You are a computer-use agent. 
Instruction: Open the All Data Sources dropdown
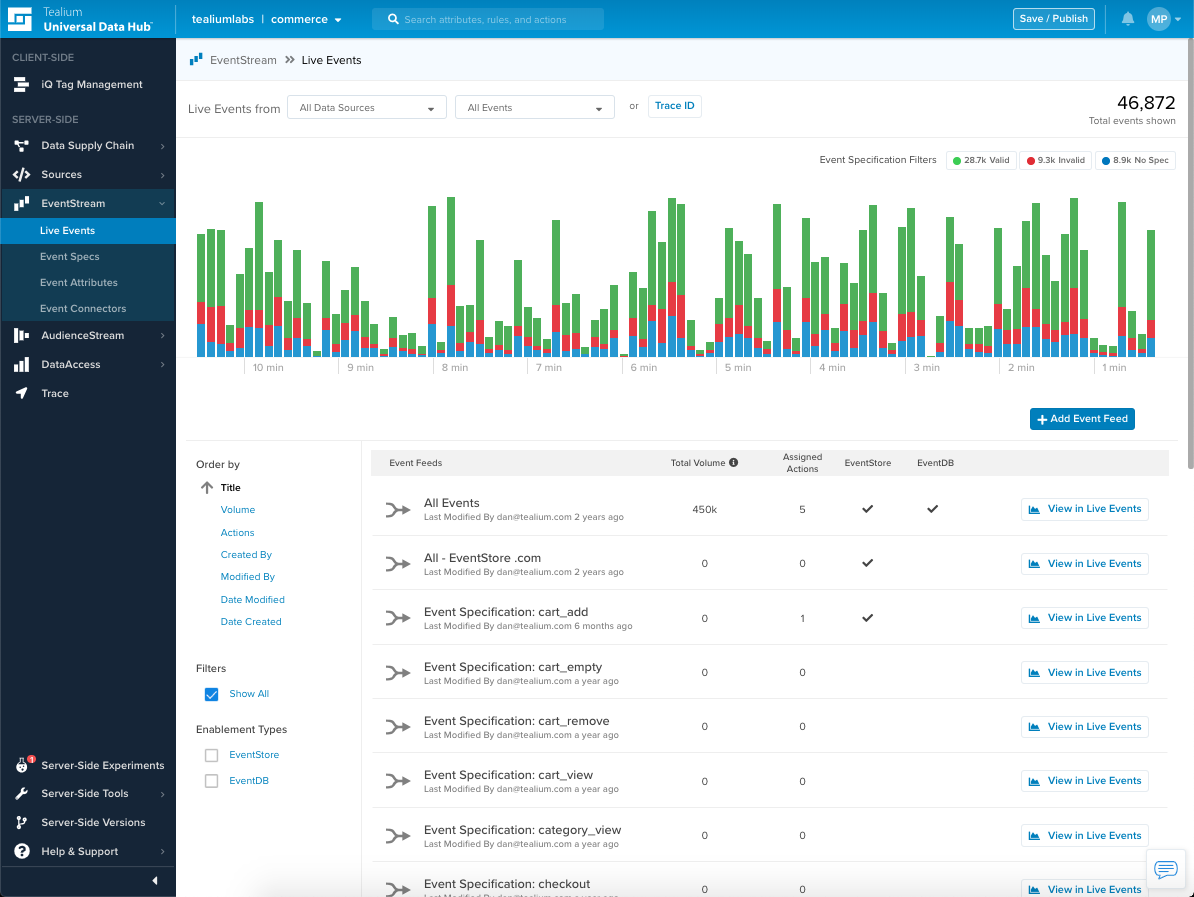point(366,108)
